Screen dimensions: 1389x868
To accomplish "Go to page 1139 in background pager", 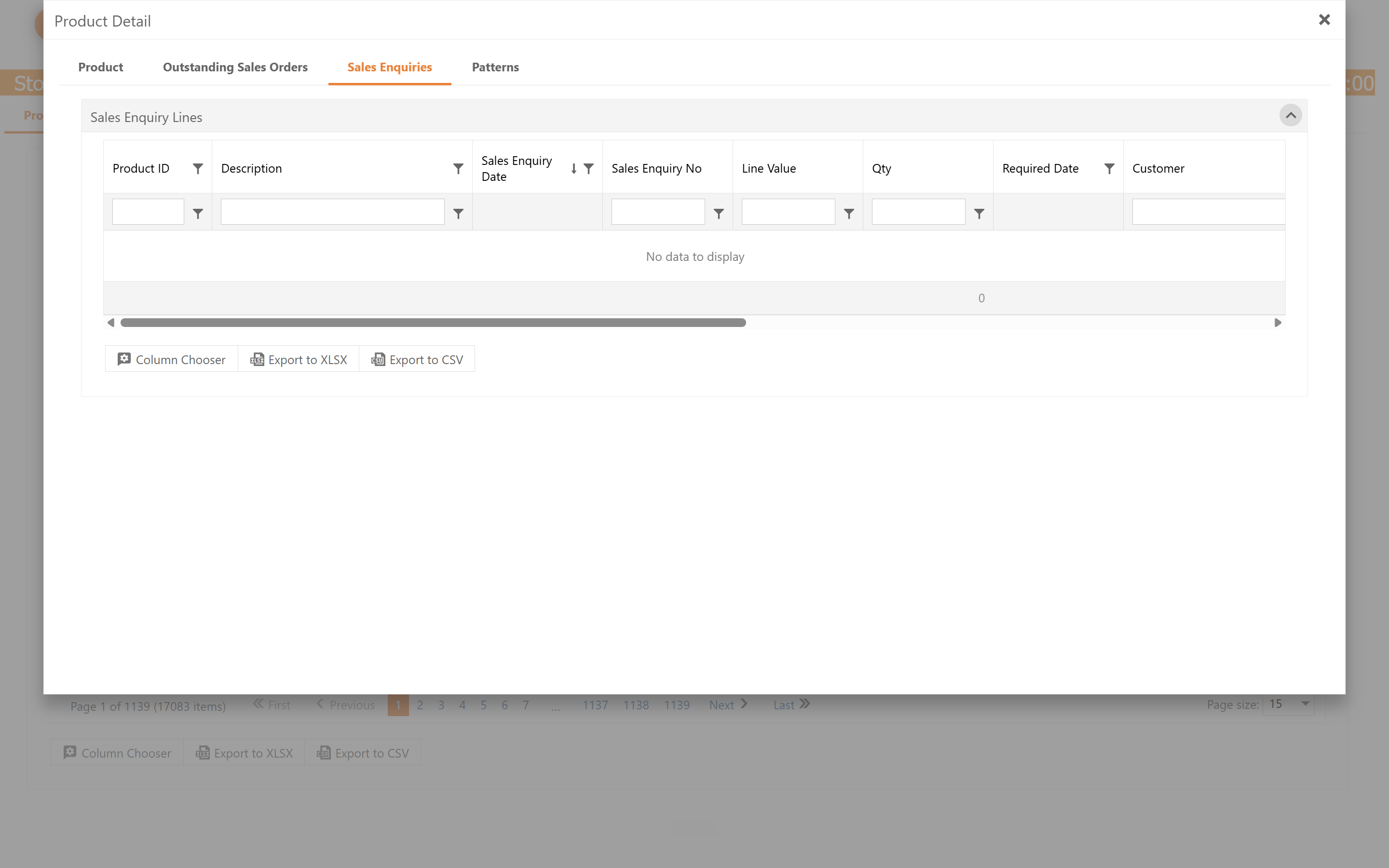I will pyautogui.click(x=677, y=705).
